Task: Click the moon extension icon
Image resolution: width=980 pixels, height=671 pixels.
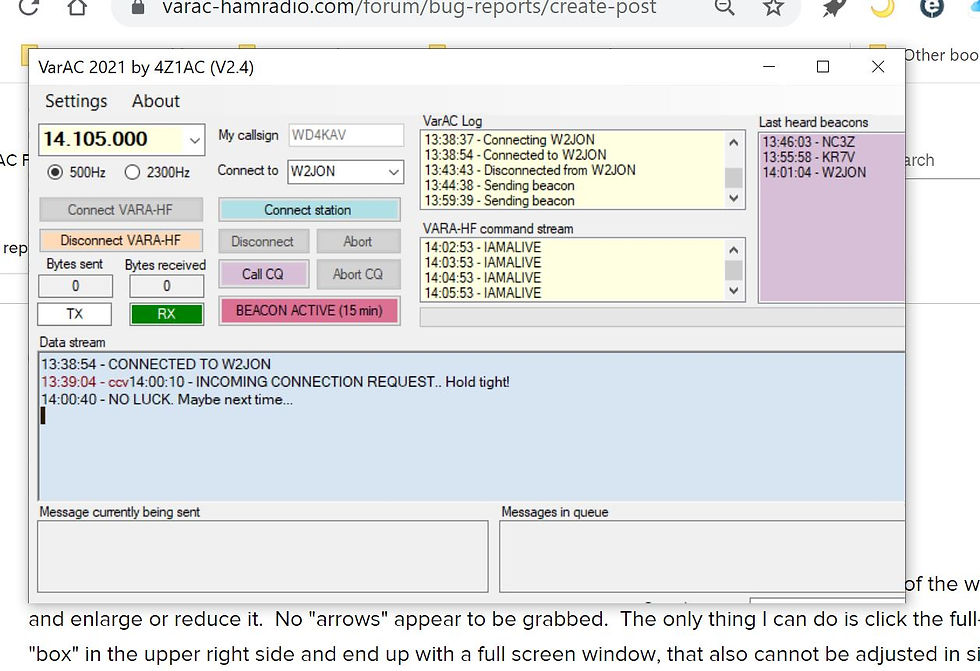Action: 882,7
